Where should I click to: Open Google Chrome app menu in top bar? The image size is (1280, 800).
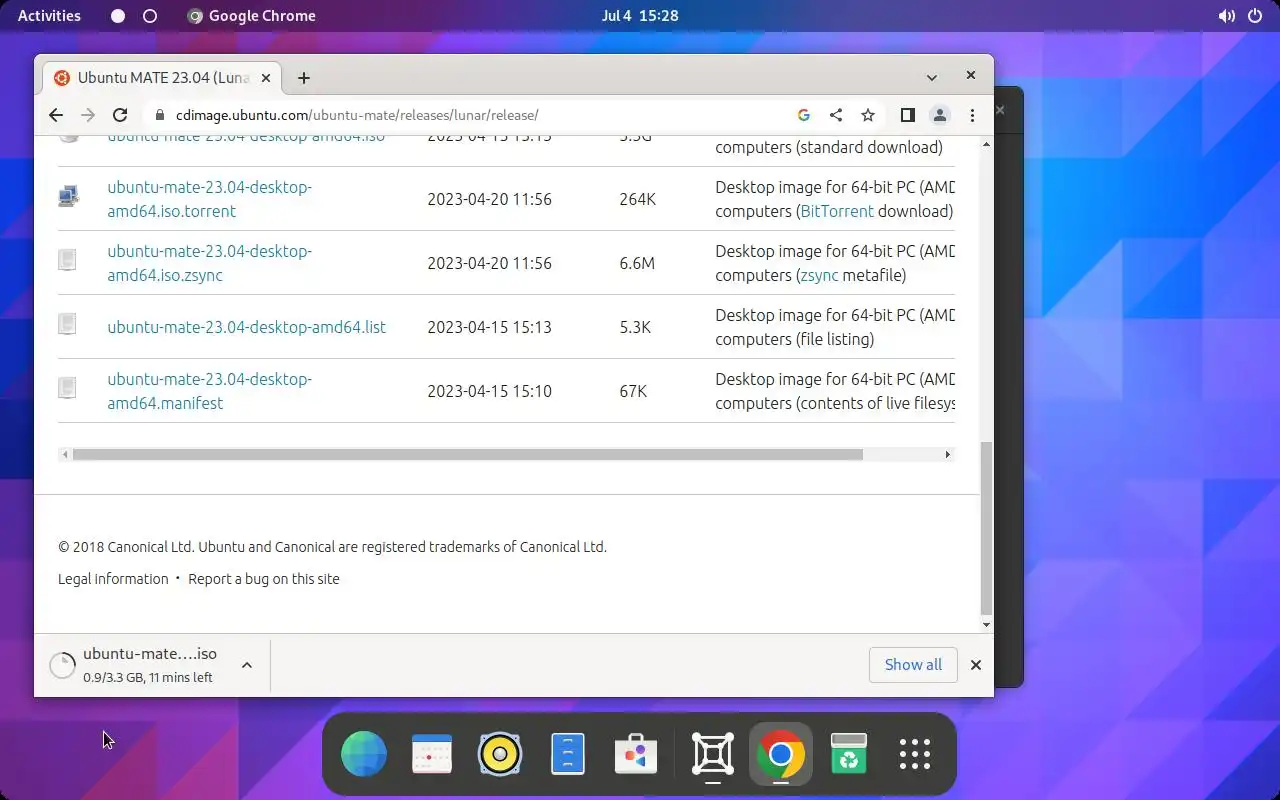251,16
